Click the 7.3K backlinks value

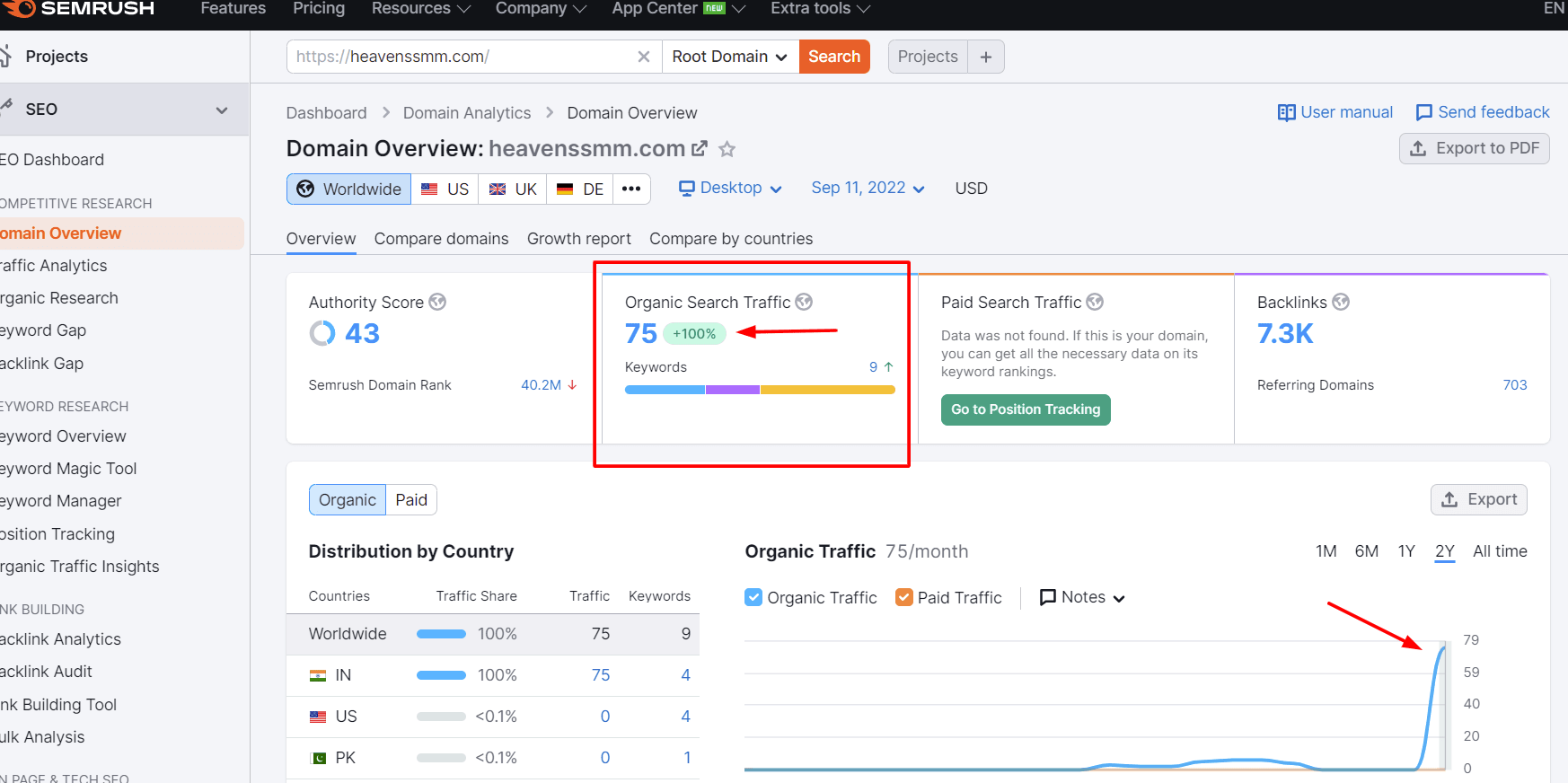[1285, 333]
